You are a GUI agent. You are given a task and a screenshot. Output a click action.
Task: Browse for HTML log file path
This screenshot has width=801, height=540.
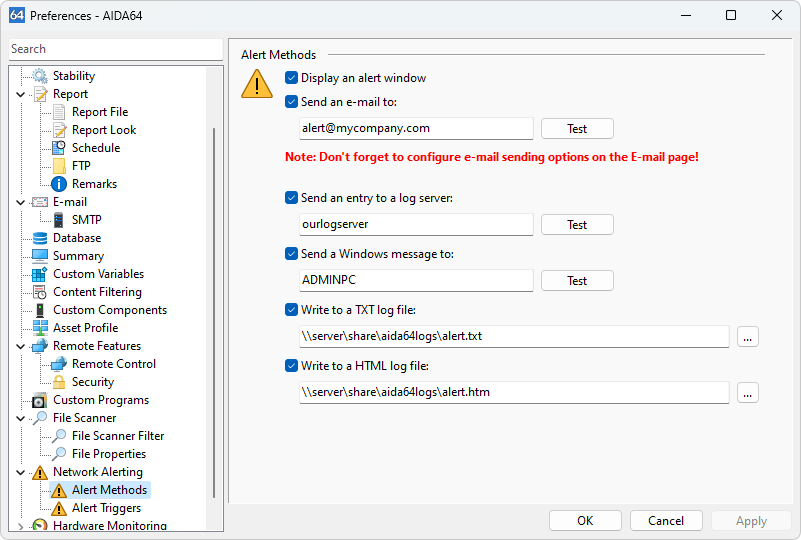(x=748, y=393)
